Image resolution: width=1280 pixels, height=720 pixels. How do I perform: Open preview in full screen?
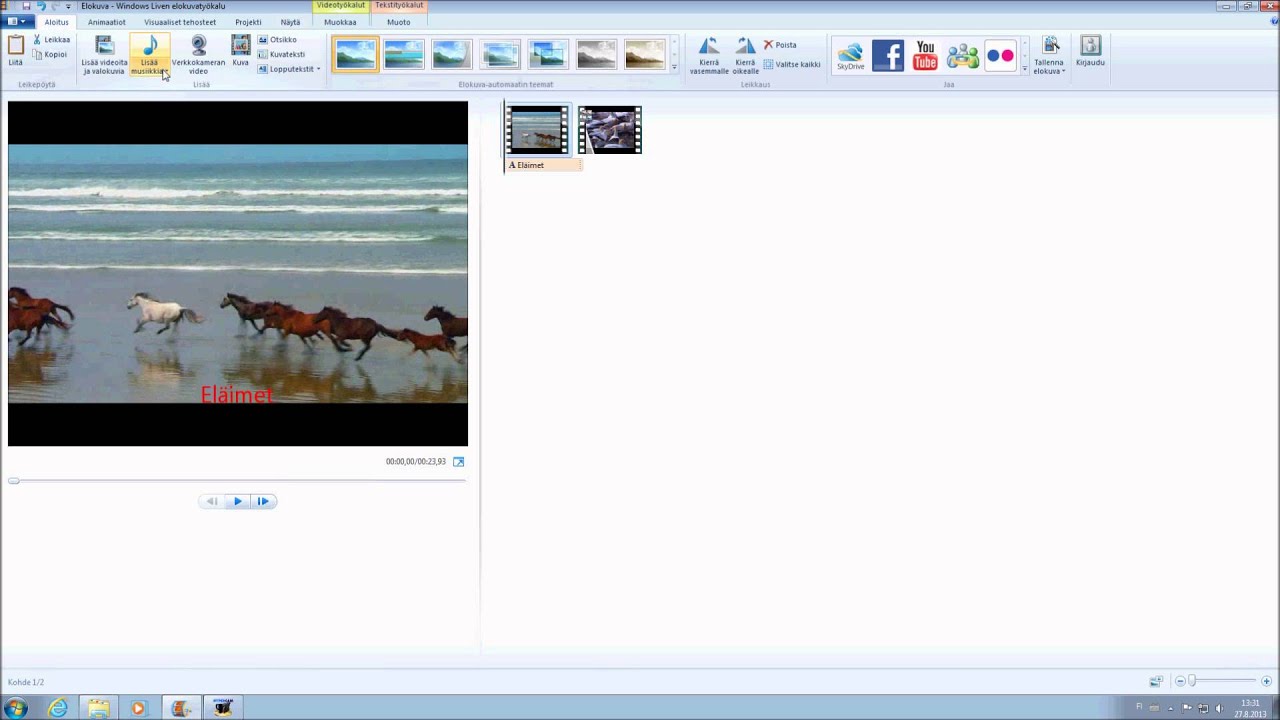[x=459, y=462]
